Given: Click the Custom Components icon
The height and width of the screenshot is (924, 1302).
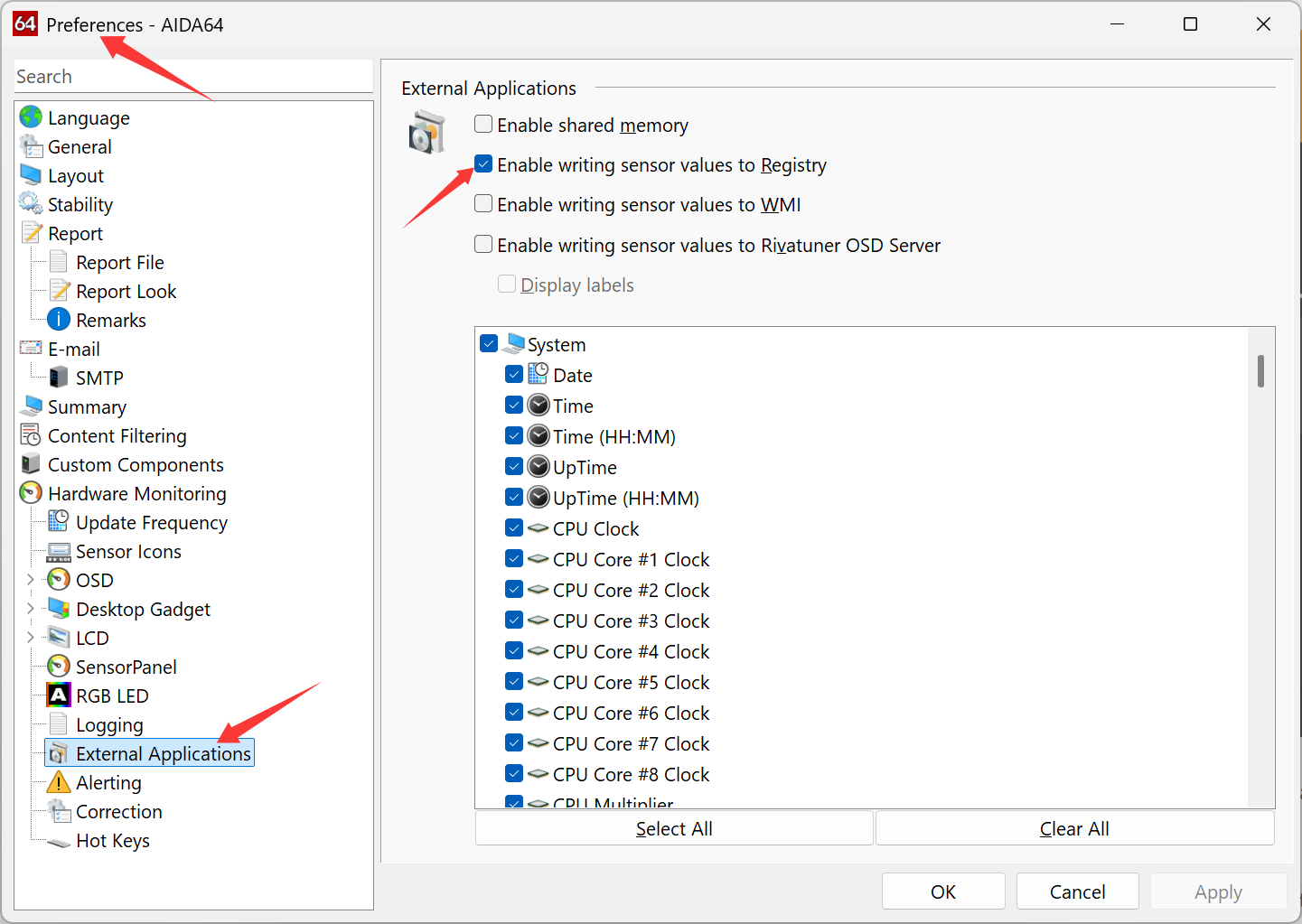Looking at the screenshot, I should point(31,464).
